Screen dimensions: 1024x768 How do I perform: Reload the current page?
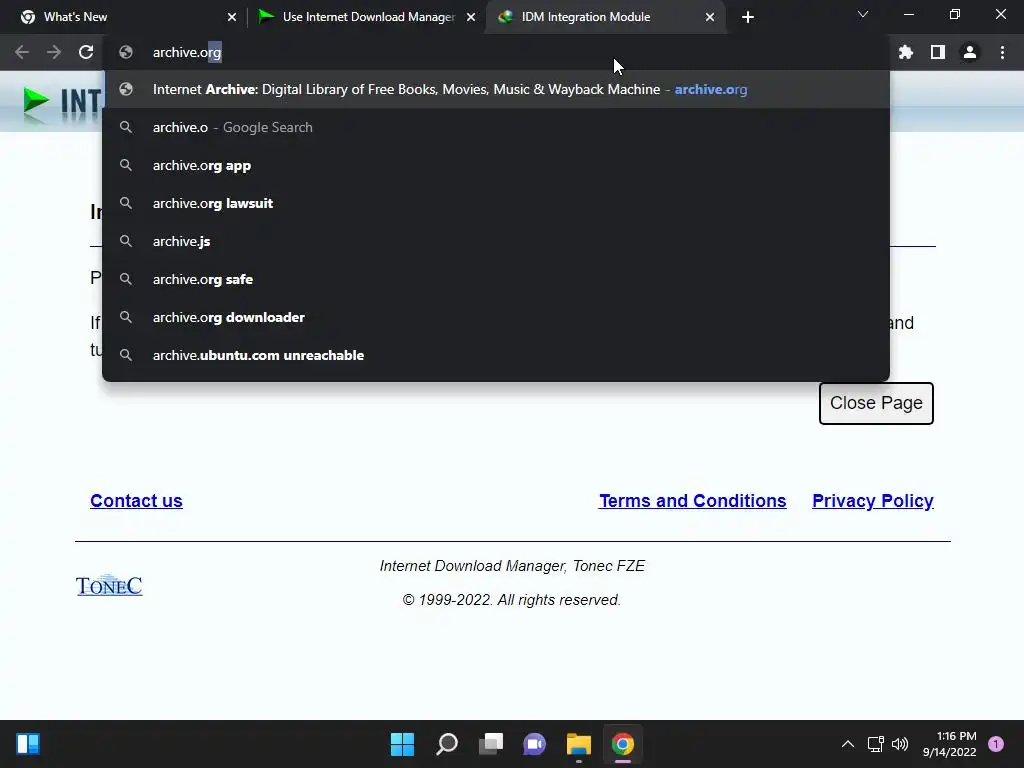click(86, 52)
